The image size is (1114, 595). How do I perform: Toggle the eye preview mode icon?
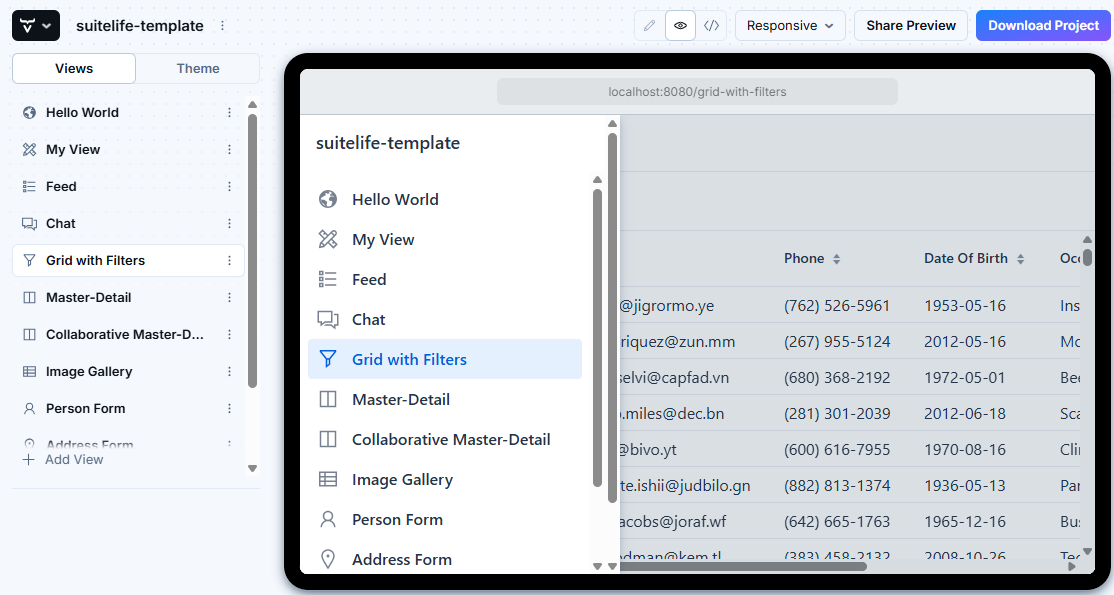(681, 26)
